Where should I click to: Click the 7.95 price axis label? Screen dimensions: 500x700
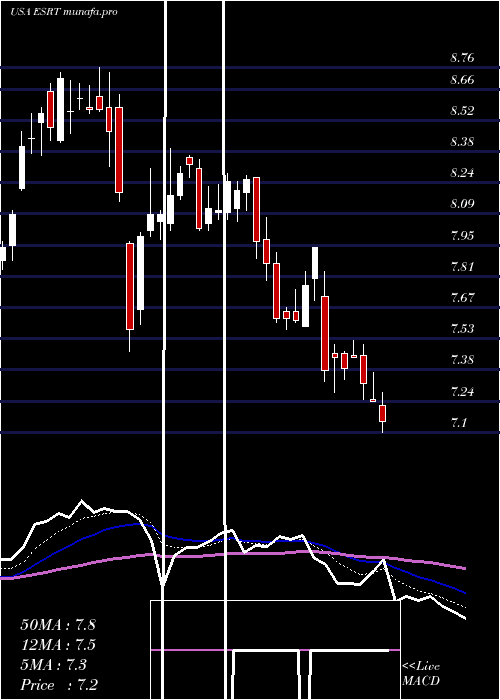coord(462,235)
